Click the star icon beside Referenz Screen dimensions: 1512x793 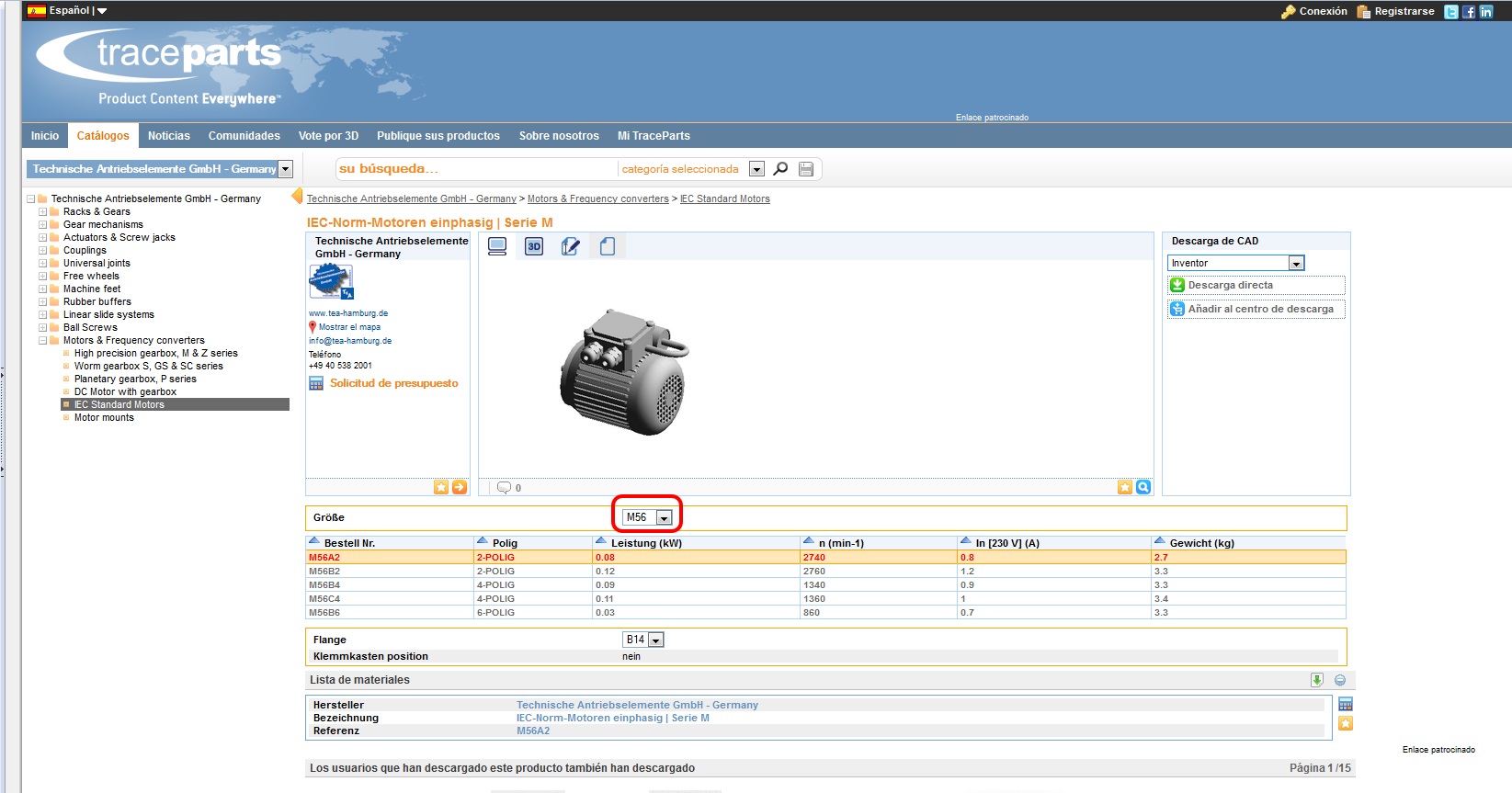[x=1346, y=723]
